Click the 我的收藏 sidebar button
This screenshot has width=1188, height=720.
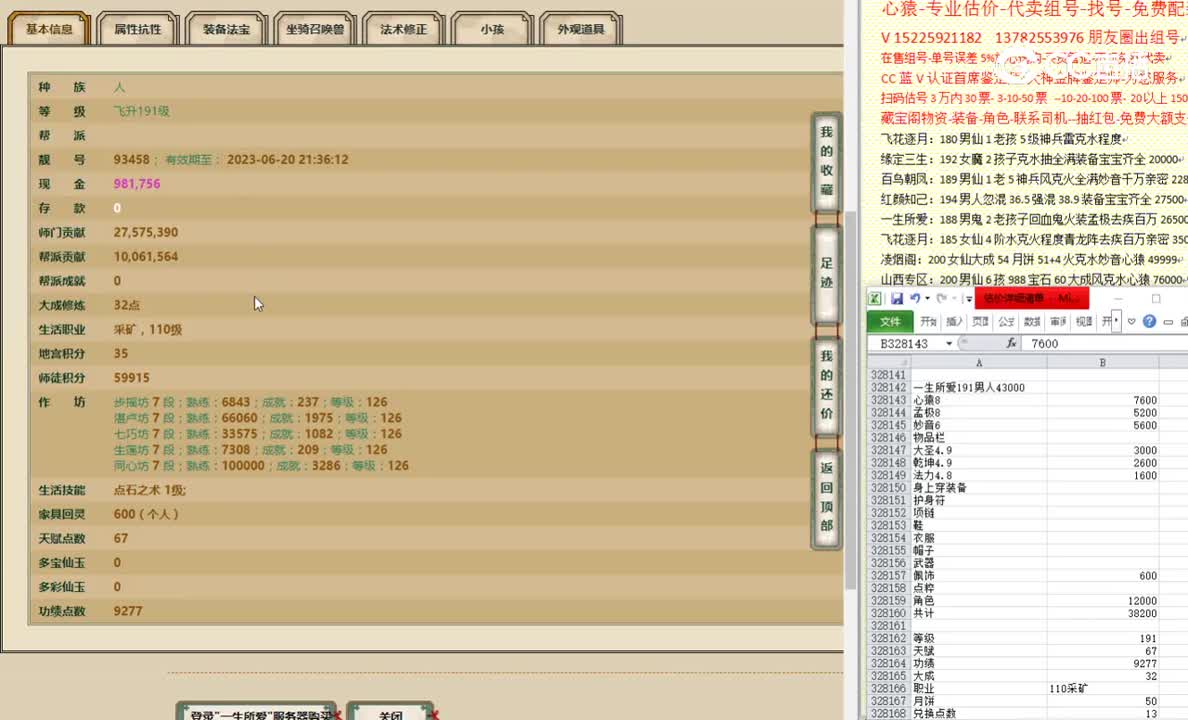(824, 162)
